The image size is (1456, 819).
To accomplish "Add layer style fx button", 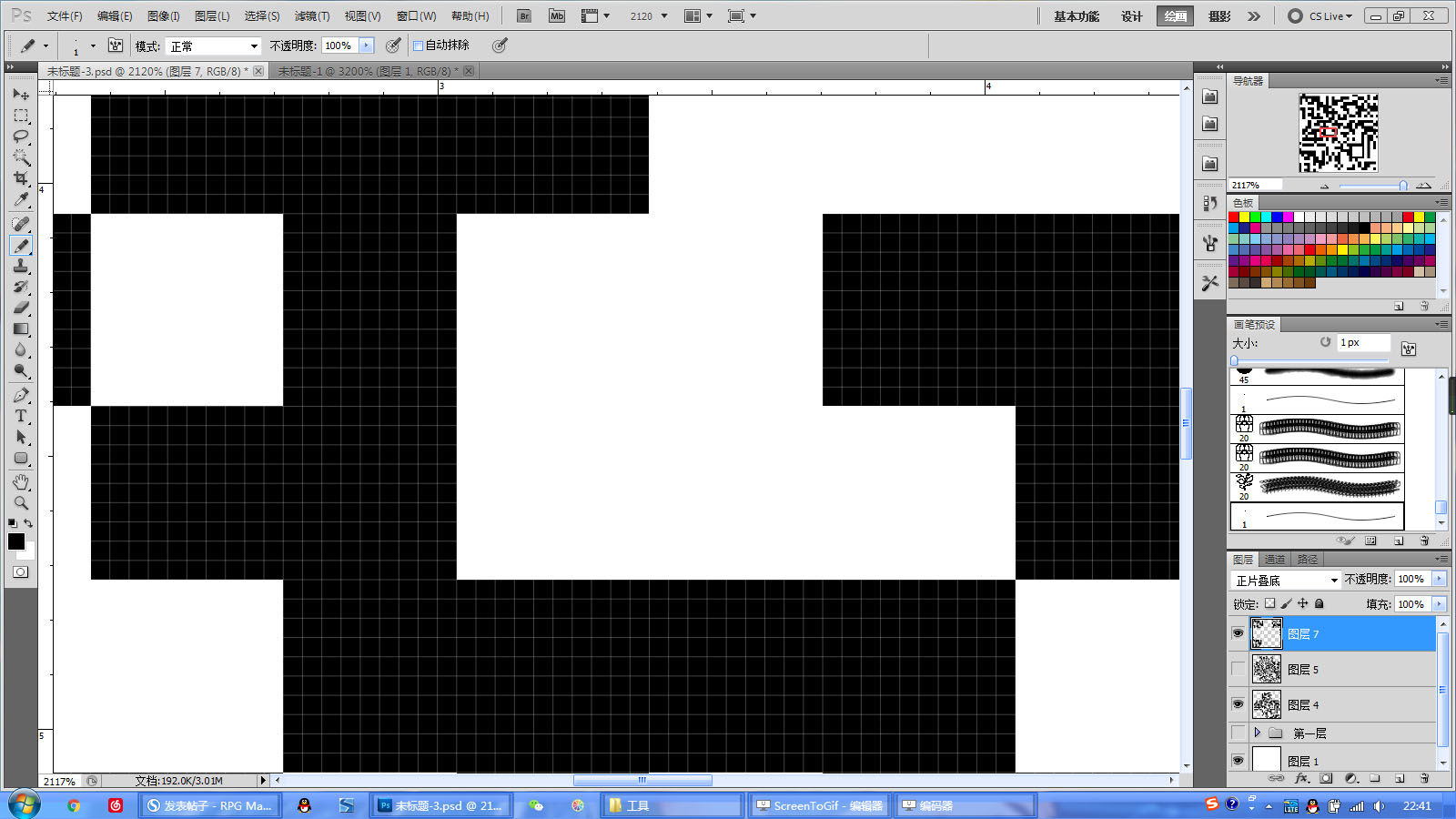I will [x=1302, y=779].
